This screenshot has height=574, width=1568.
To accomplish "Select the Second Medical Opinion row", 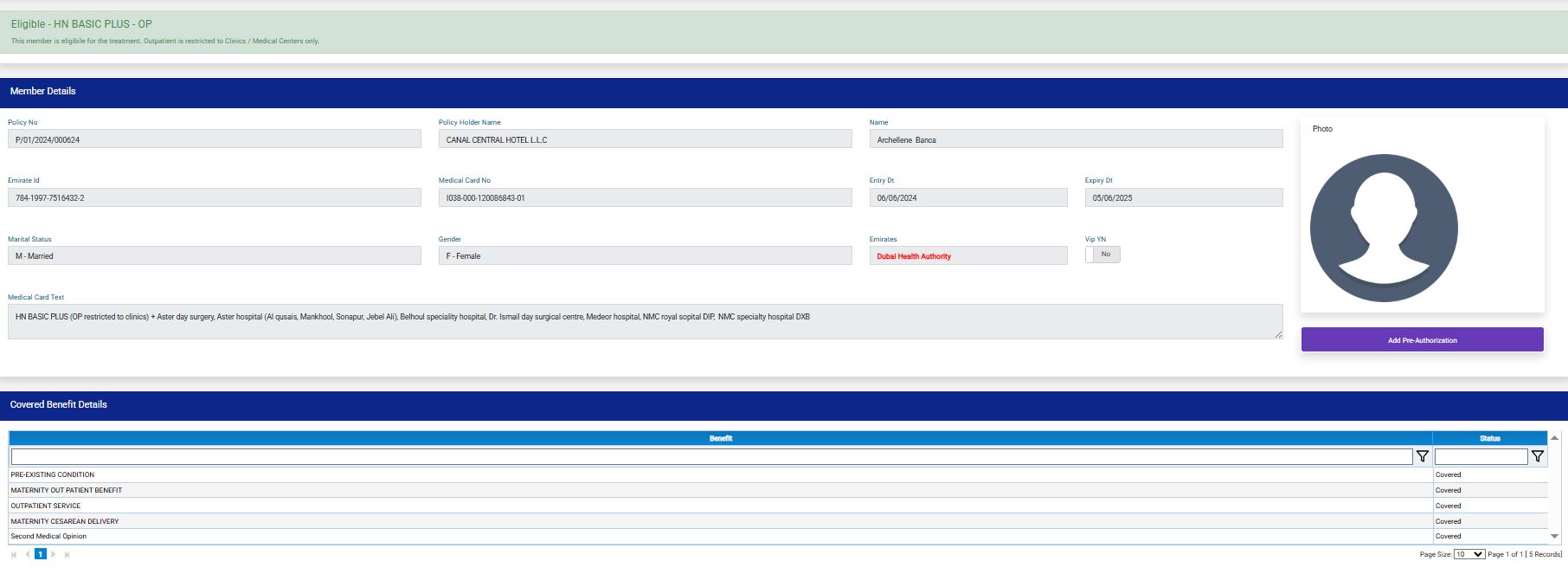I will [x=778, y=536].
